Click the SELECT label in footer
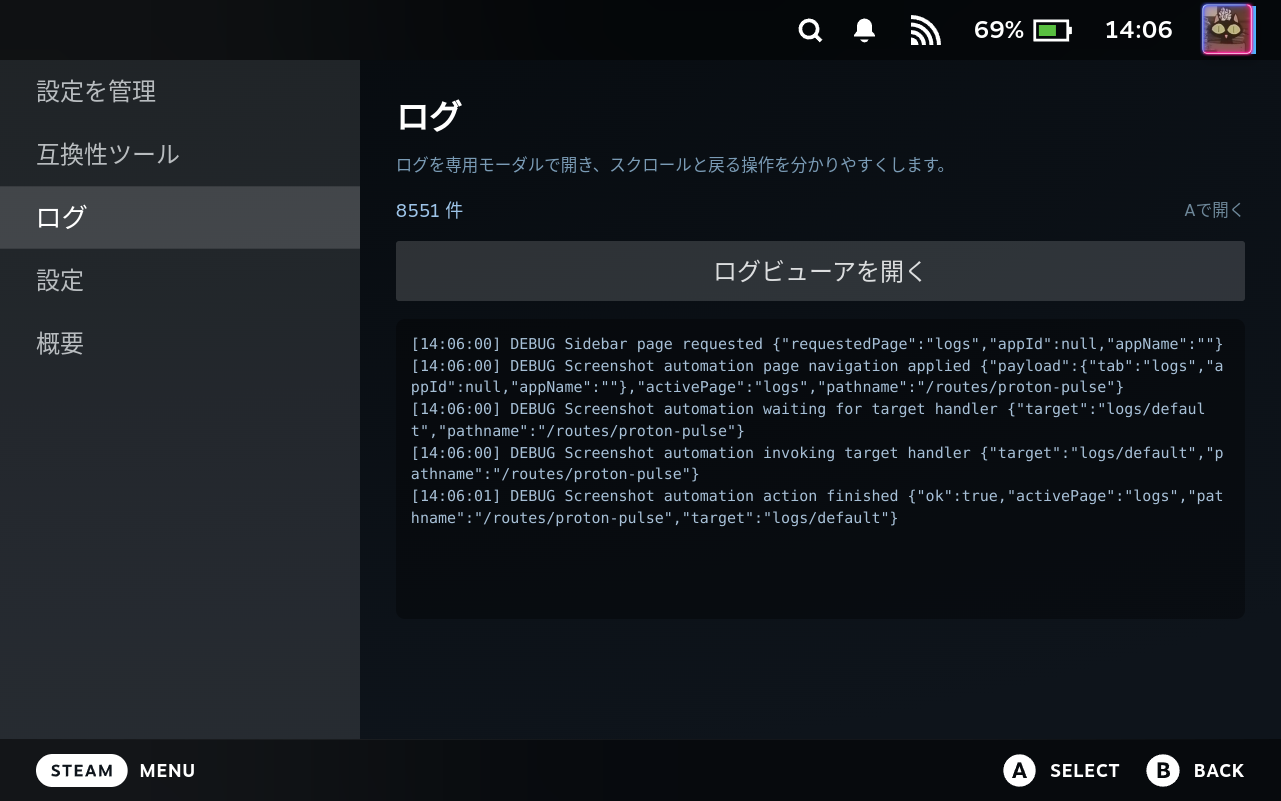This screenshot has width=1281, height=801. point(1085,771)
